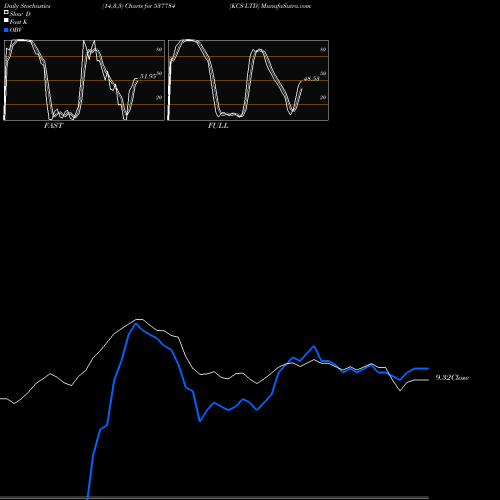The width and height of the screenshot is (500, 500).
Task: Click the 50 level label in FULL chart
Action: coord(323,73)
